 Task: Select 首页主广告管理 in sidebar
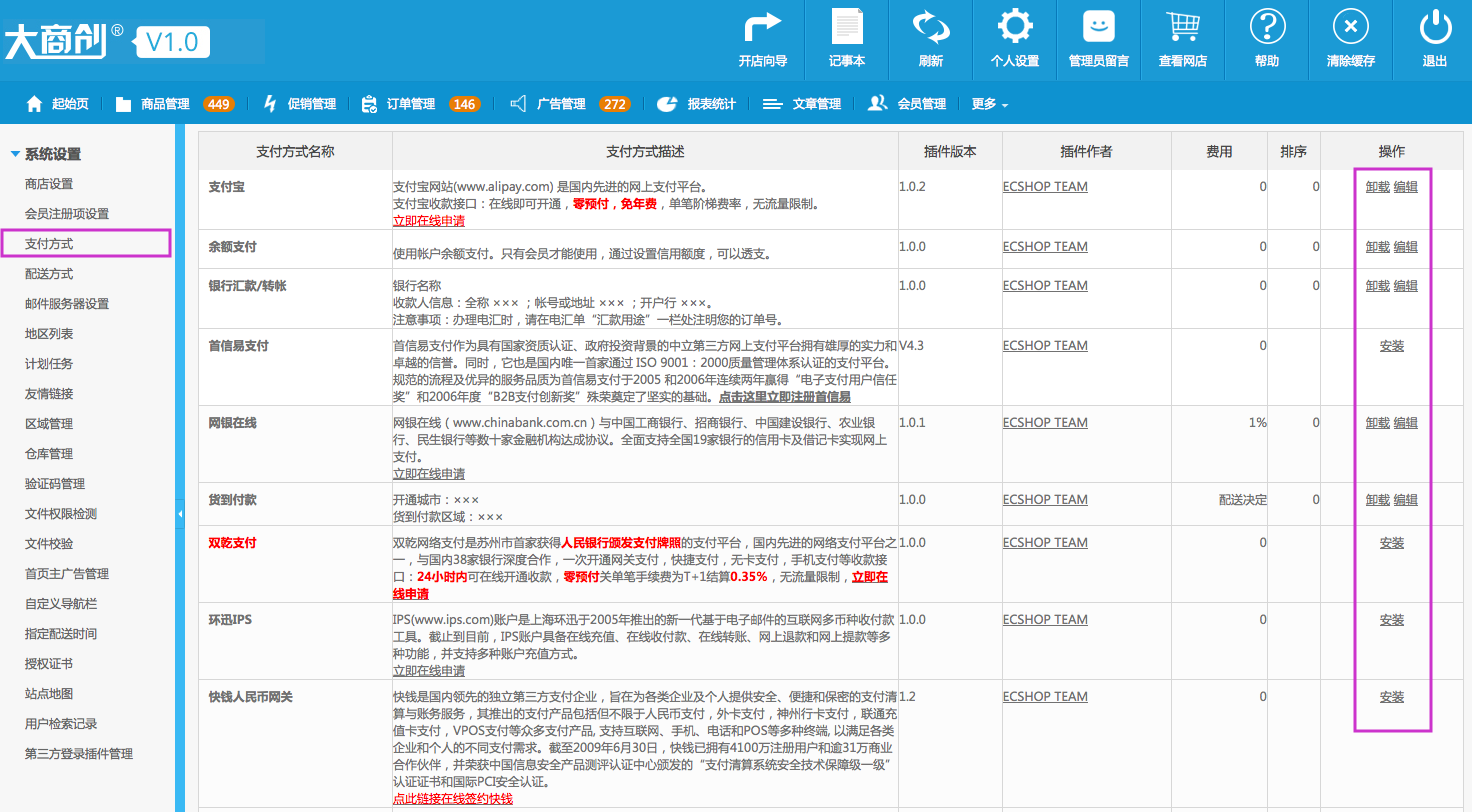pyautogui.click(x=67, y=574)
